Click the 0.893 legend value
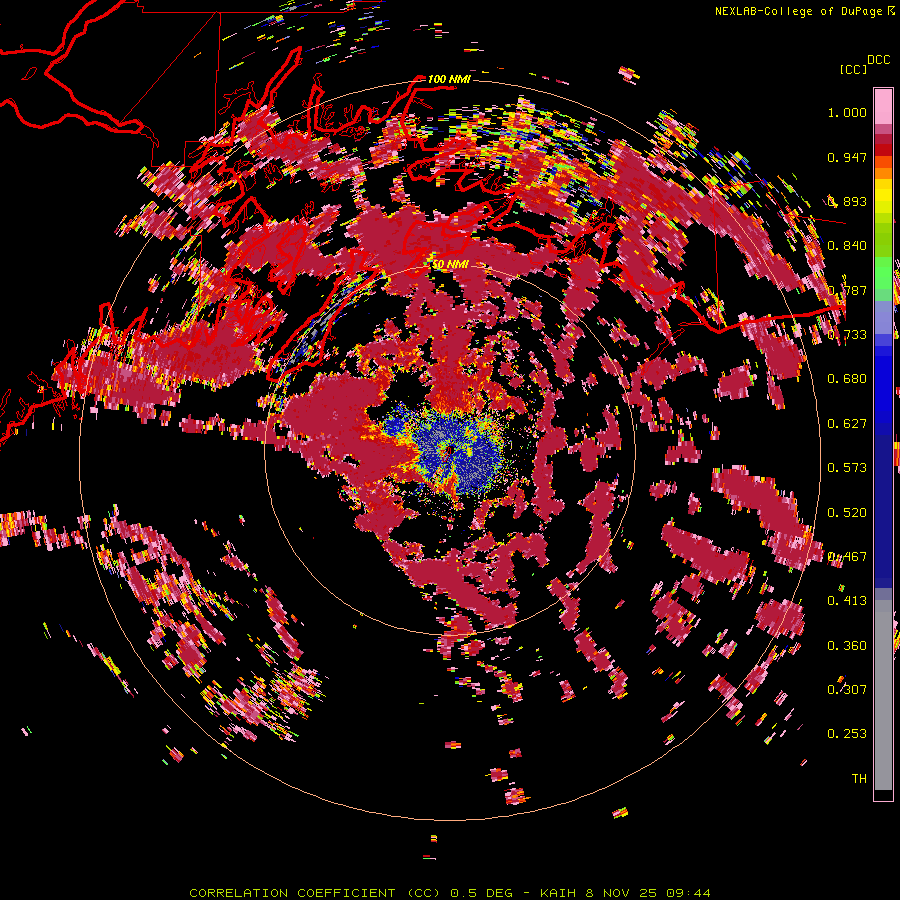The image size is (900, 900). pyautogui.click(x=847, y=201)
